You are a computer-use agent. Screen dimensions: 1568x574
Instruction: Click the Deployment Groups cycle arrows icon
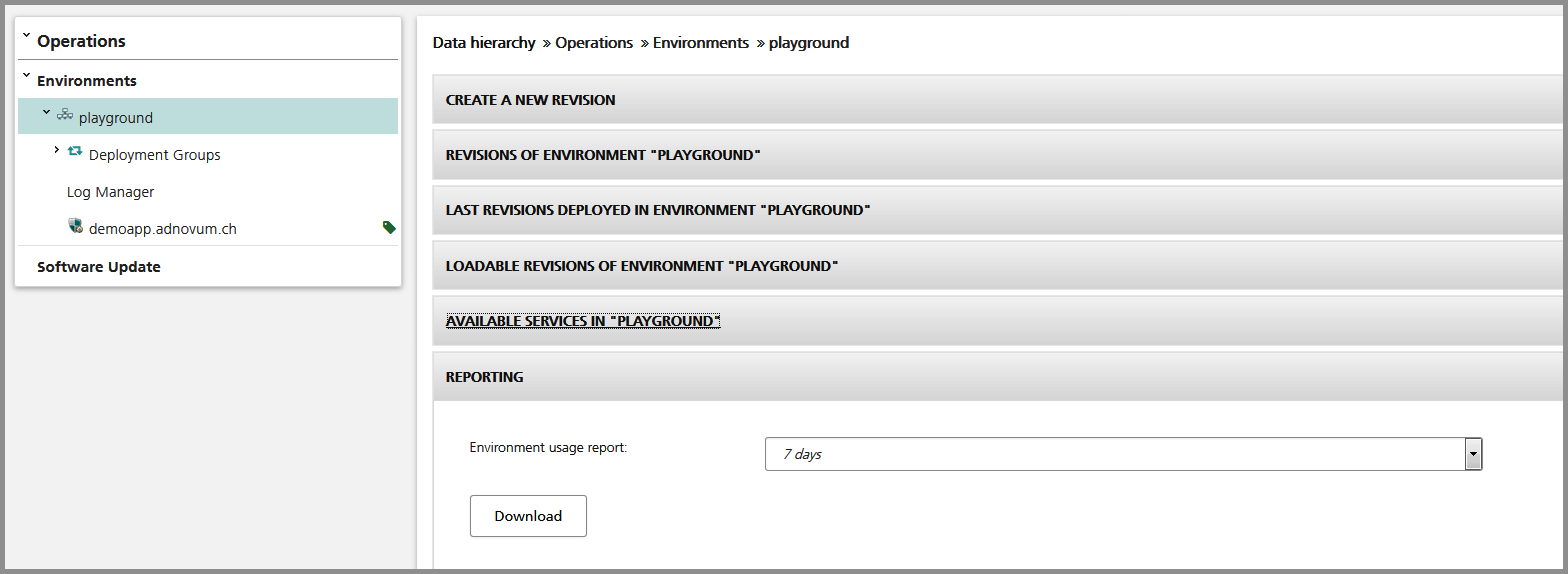74,152
